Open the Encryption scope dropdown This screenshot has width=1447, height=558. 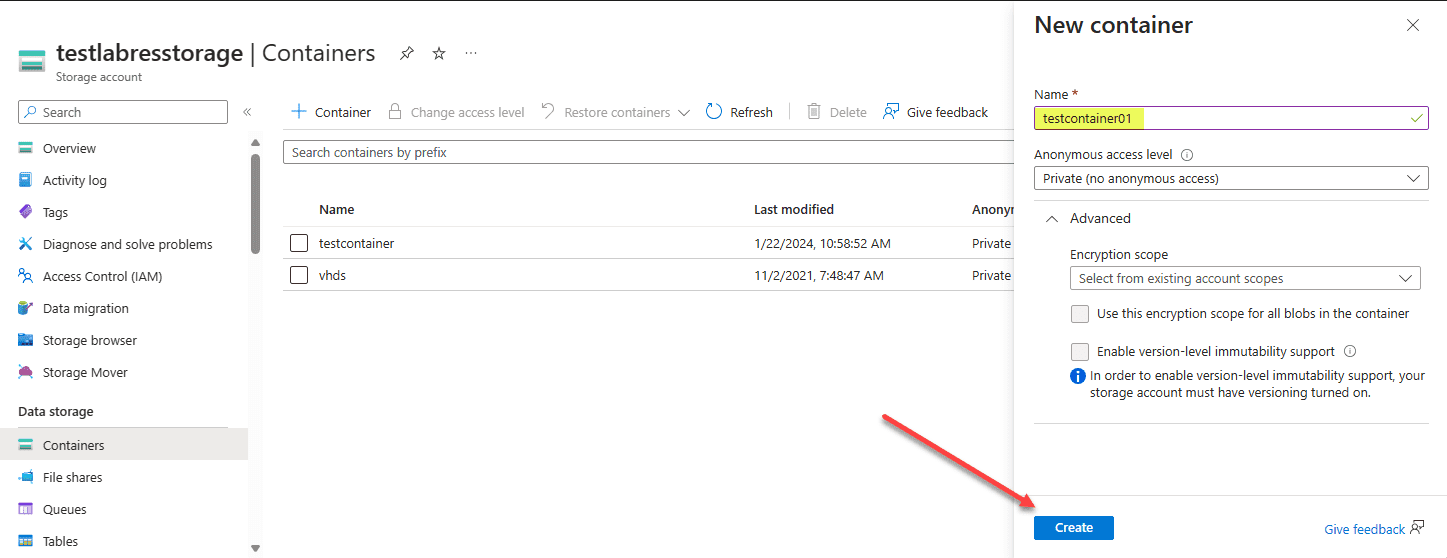(x=1245, y=278)
